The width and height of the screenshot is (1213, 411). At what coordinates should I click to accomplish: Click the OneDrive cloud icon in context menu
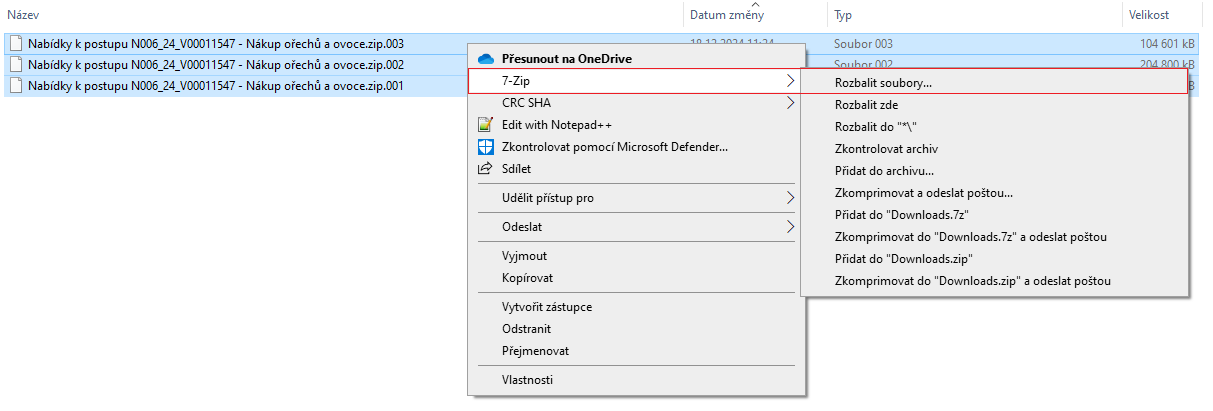click(x=486, y=59)
